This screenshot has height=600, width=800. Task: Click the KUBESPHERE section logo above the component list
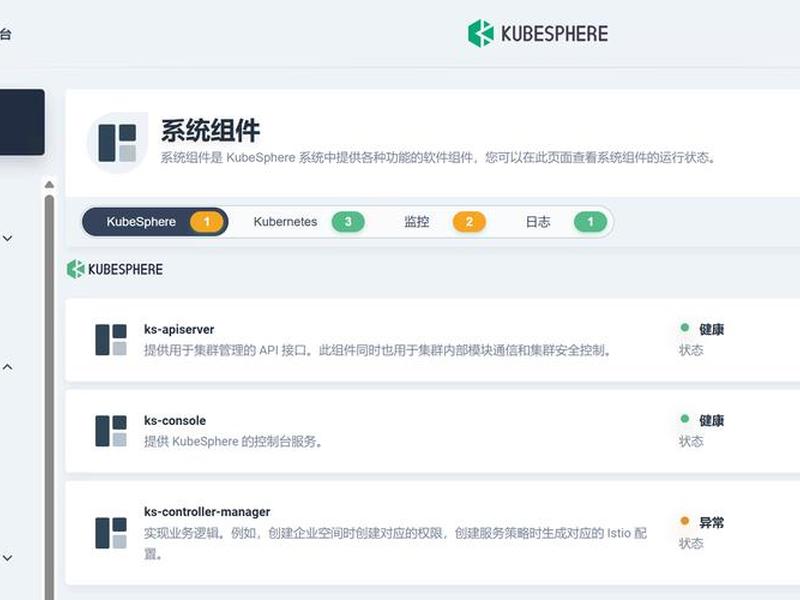pyautogui.click(x=115, y=269)
